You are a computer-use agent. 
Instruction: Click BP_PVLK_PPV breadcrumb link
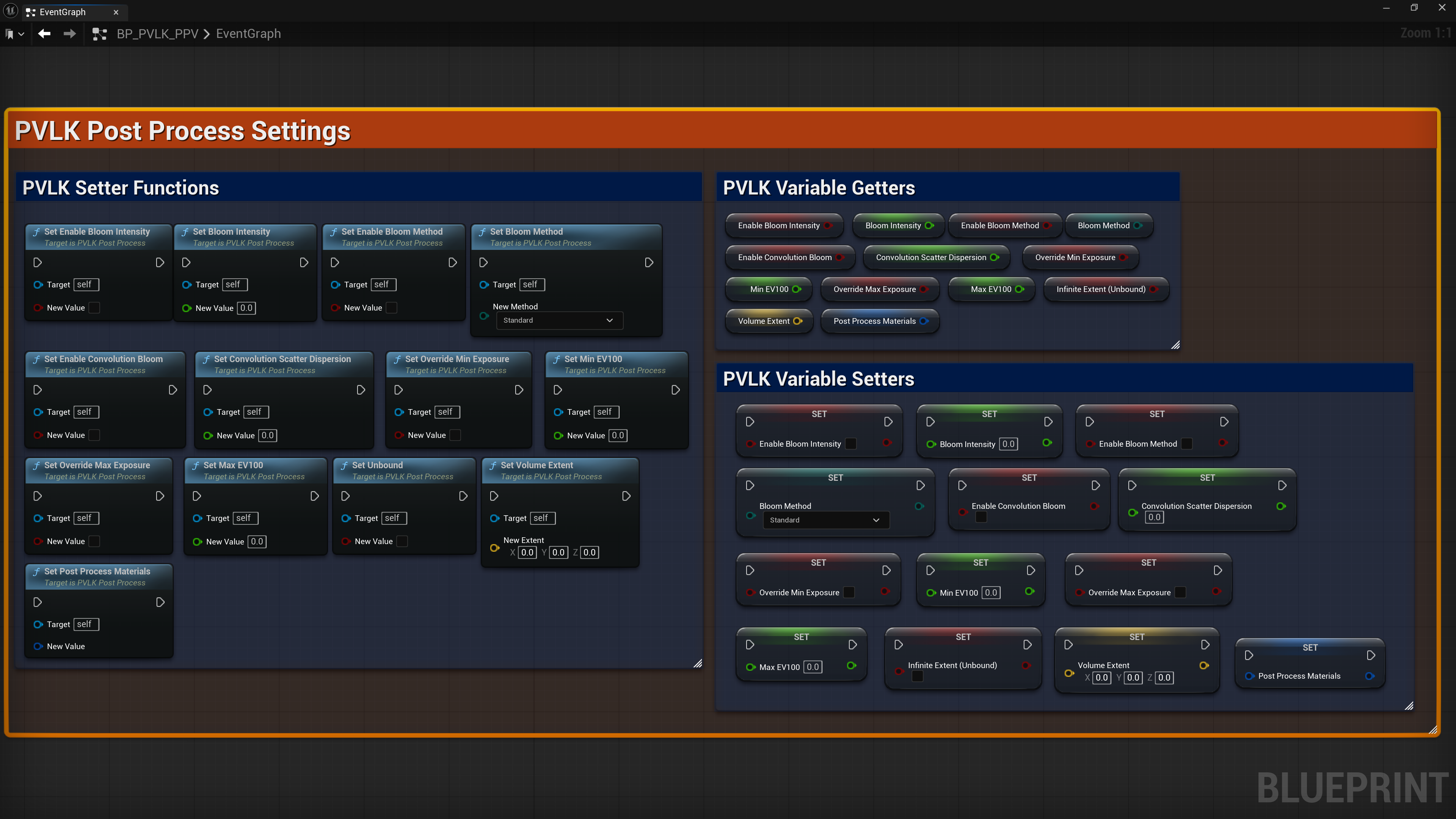[x=157, y=34]
